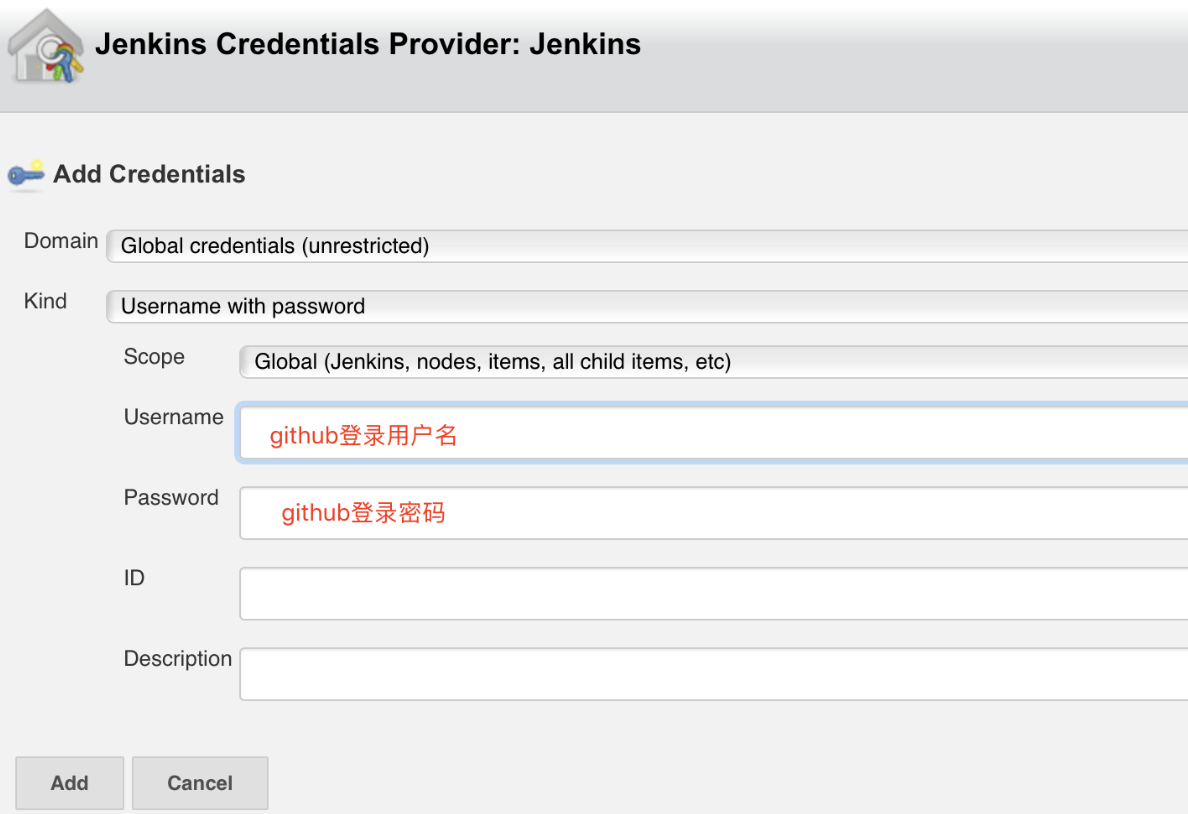Click the Add button
The height and width of the screenshot is (814, 1188).
click(x=70, y=783)
